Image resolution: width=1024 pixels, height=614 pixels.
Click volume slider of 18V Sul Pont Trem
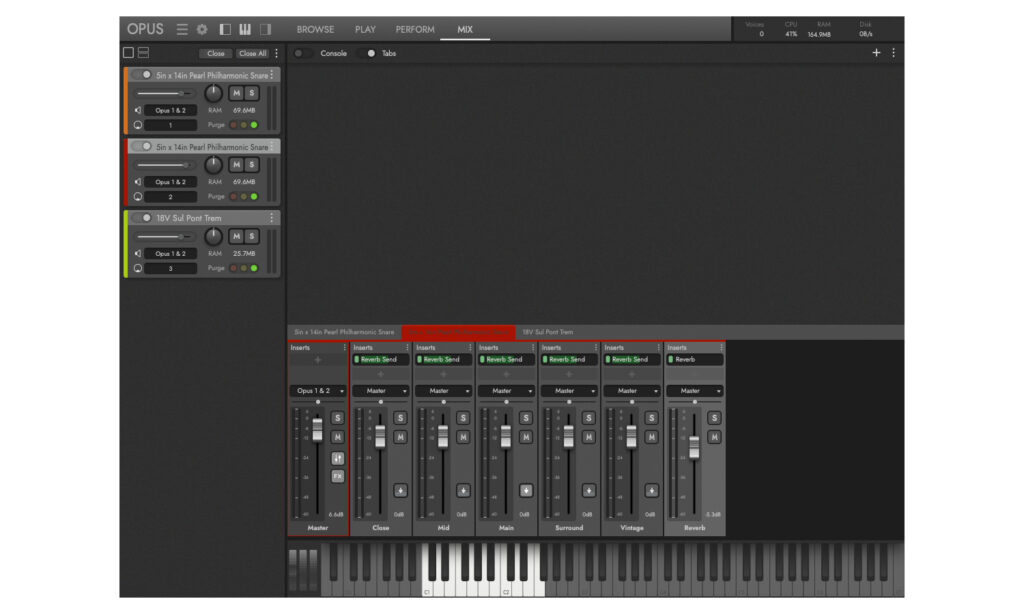click(164, 236)
